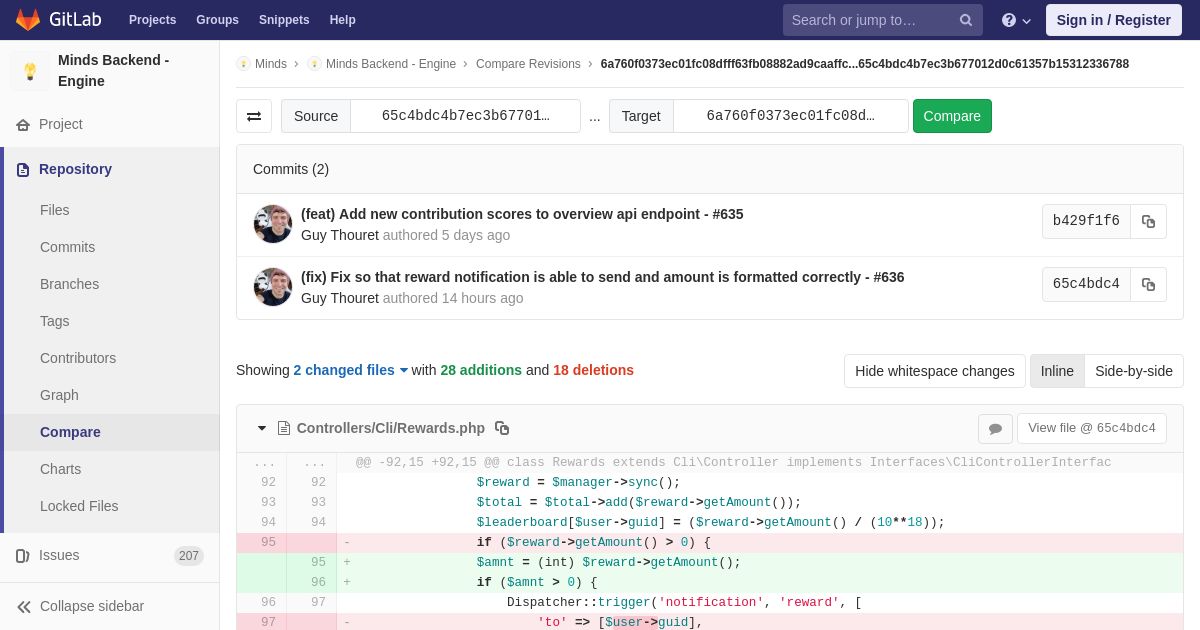Copy commit SHA 65c4bdc4
The width and height of the screenshot is (1200, 630).
[1148, 284]
